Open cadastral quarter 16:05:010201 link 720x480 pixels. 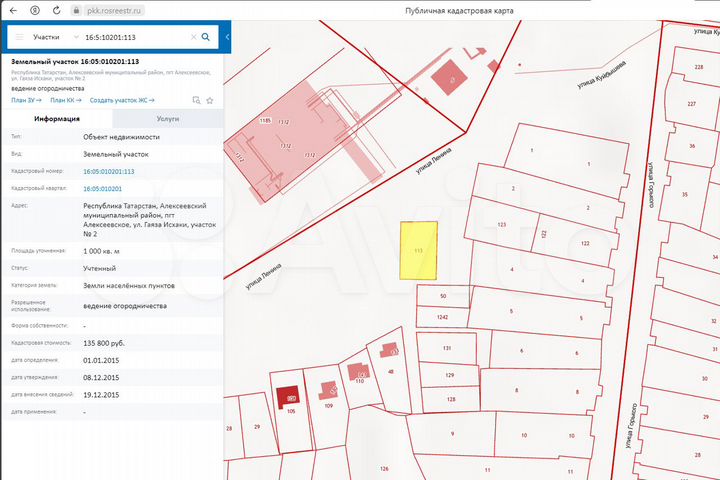click(x=102, y=188)
